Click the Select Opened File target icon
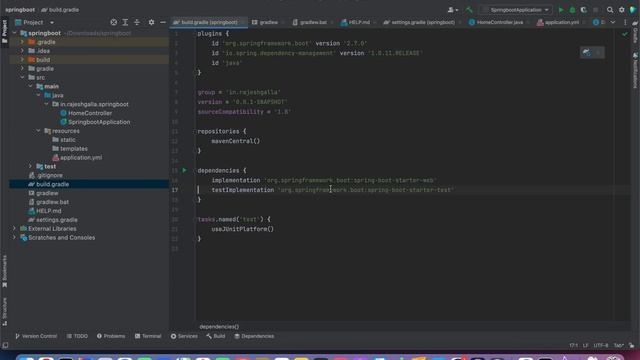 [113, 22]
